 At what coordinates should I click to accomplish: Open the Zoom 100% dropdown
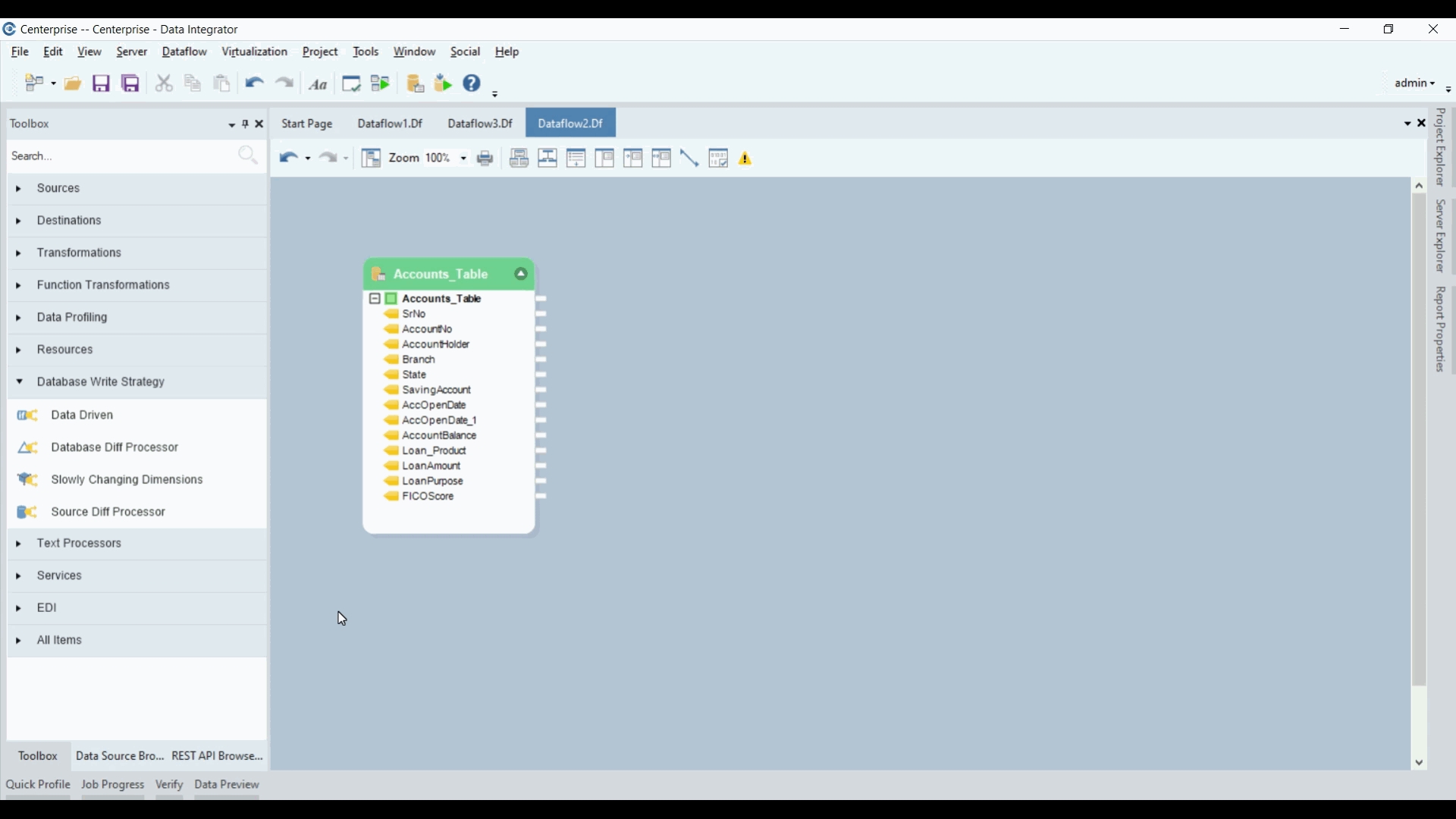[x=463, y=158]
